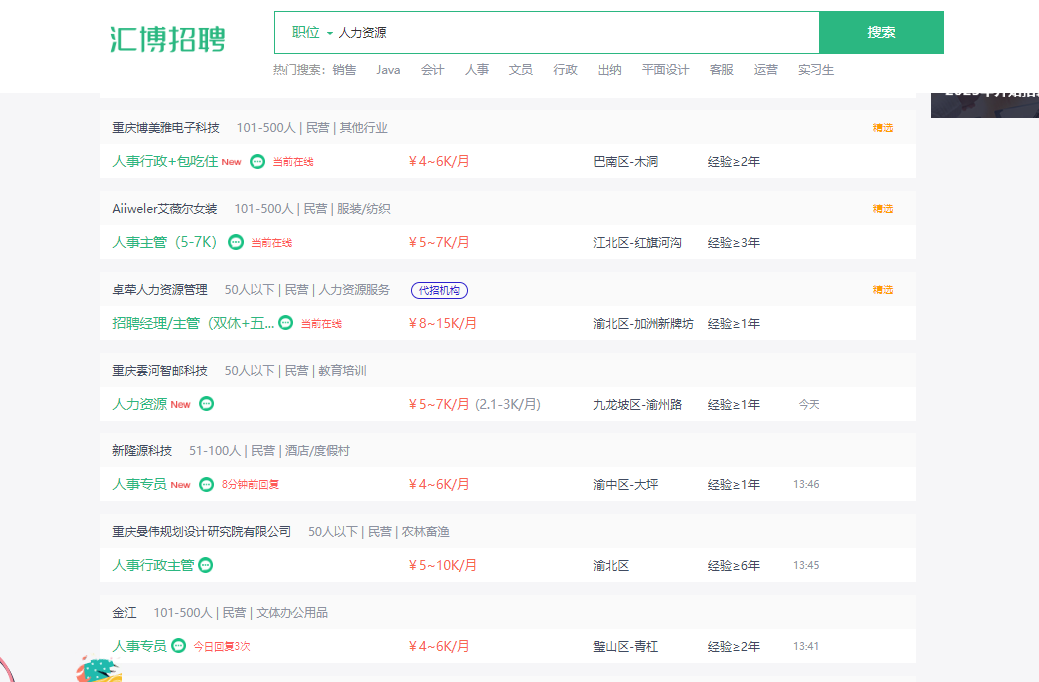Click location 巴南区-木洞
Viewport: 1039px width, 682px height.
point(626,162)
